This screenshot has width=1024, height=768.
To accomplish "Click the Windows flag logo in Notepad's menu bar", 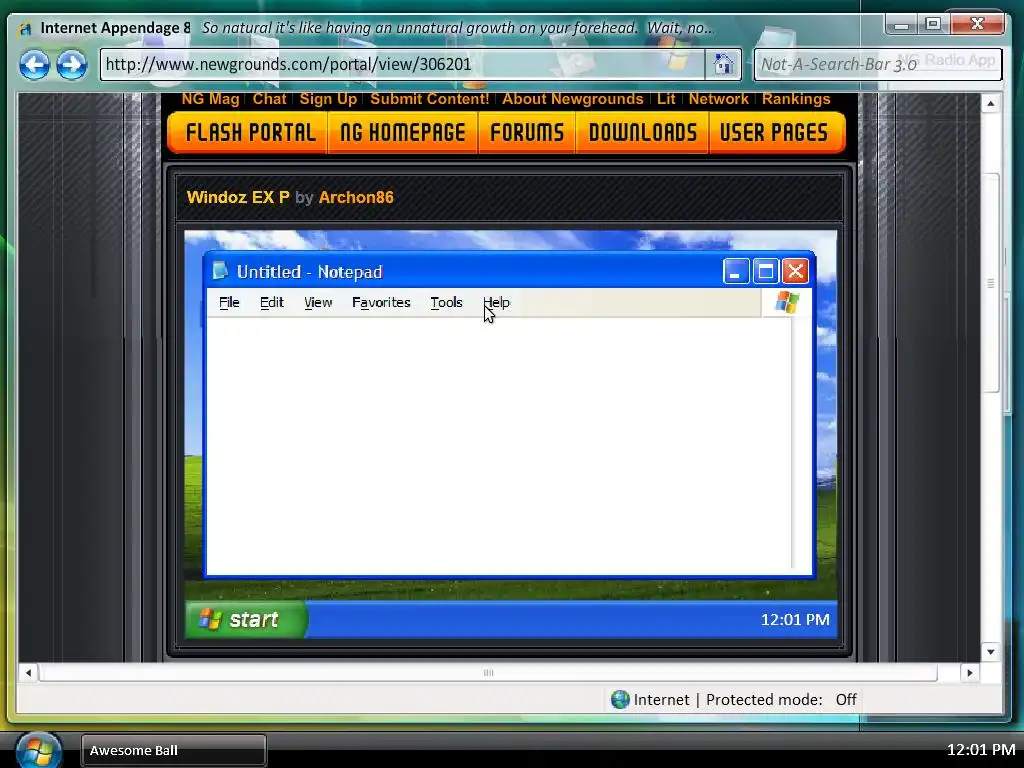I will click(787, 302).
